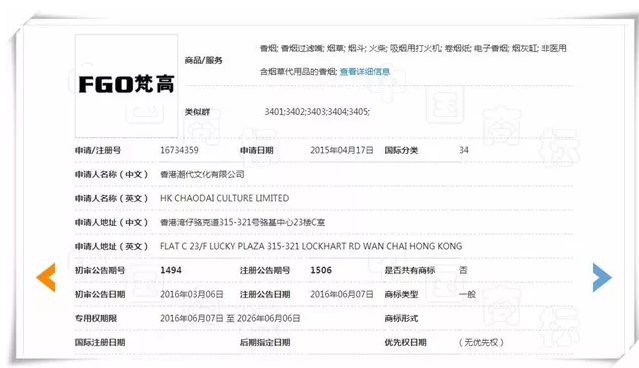Click the FGO梵高 trademark image
The height and width of the screenshot is (368, 639).
(x=126, y=86)
